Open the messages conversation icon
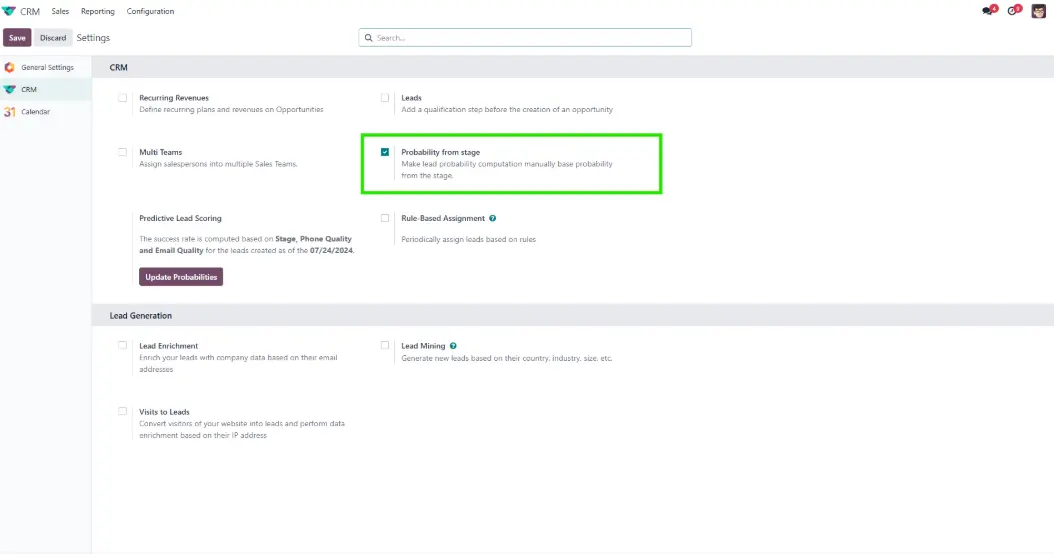This screenshot has width=1054, height=554. (x=988, y=11)
